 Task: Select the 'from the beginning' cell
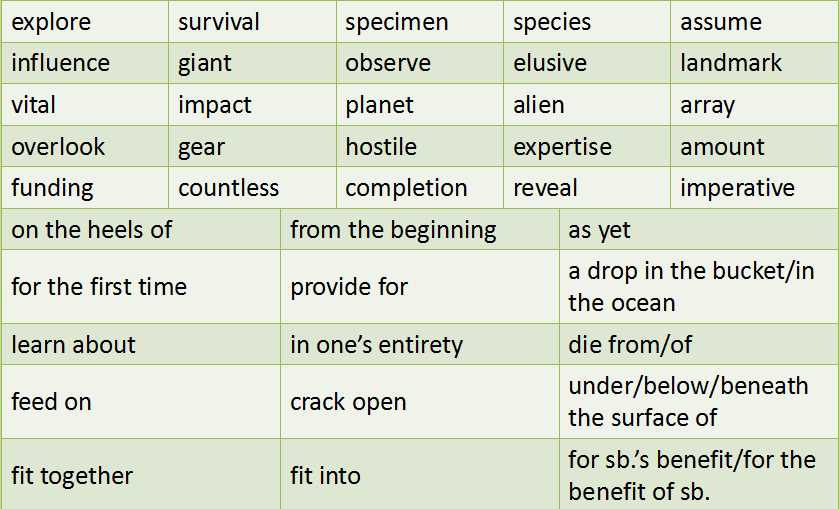click(393, 230)
